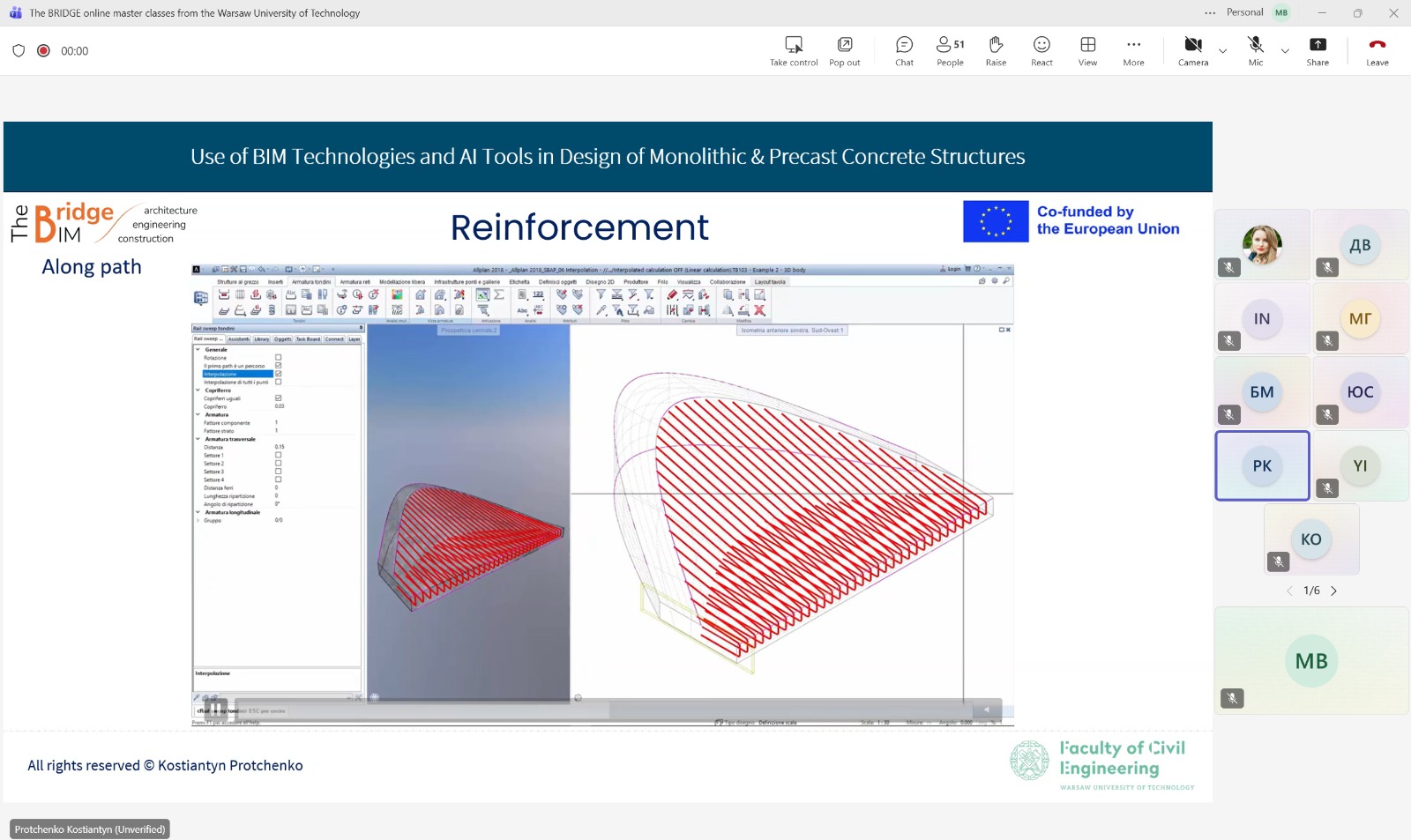Share your screen via Share button

(x=1318, y=51)
